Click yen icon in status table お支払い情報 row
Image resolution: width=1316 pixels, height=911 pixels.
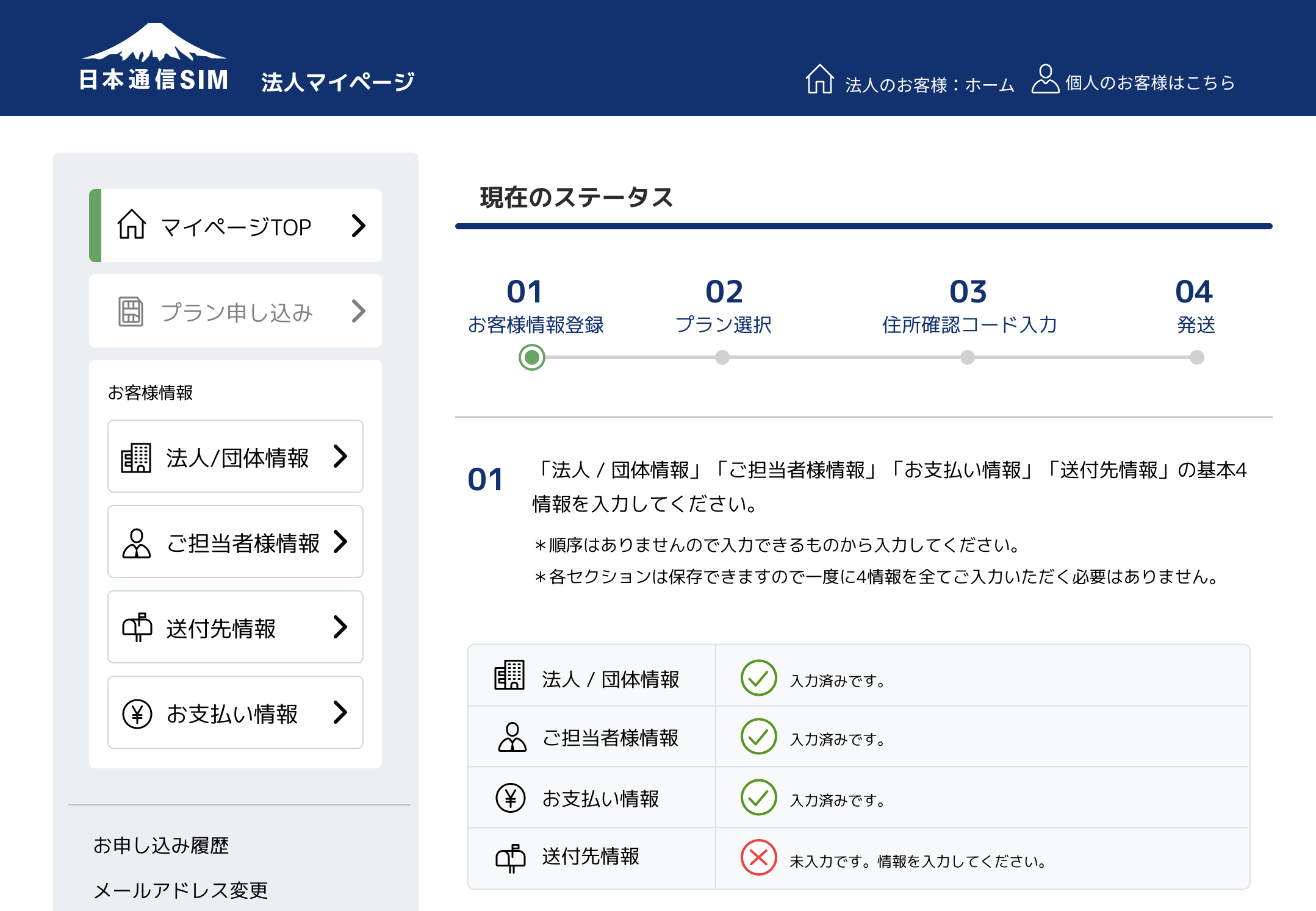(x=511, y=798)
